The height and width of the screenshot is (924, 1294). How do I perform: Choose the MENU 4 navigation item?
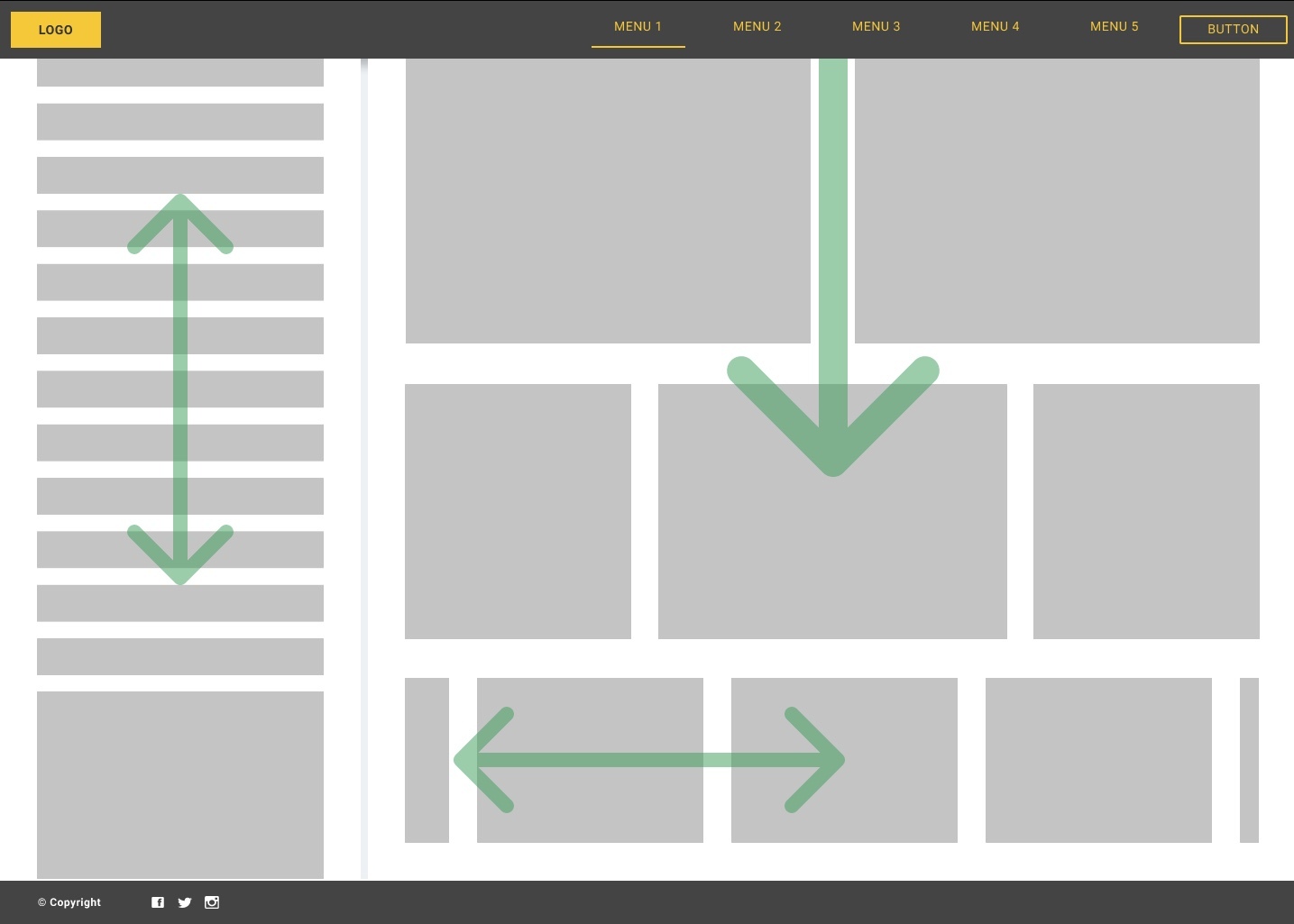995,27
